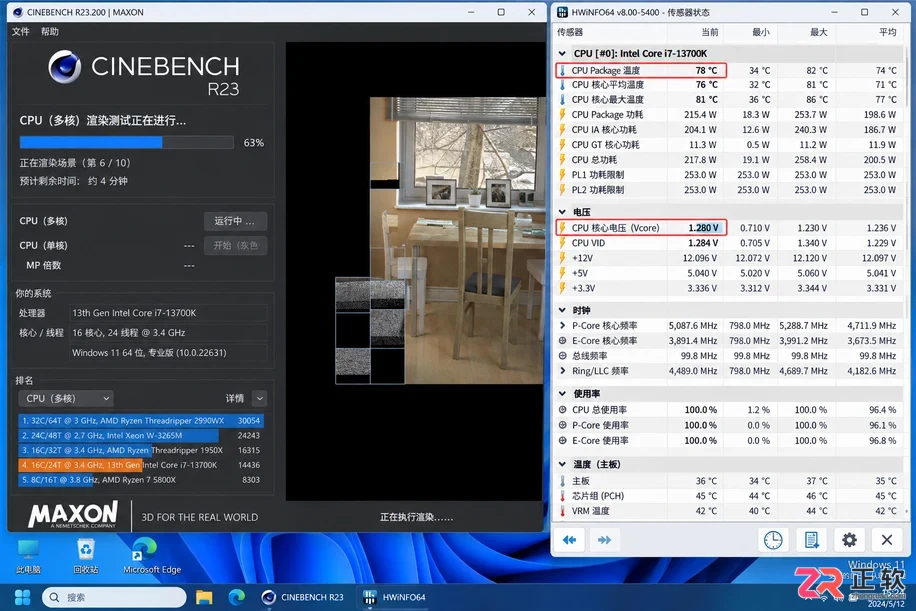The height and width of the screenshot is (611, 916).
Task: Click the HWiNFO toolbar X close button
Action: 887,540
